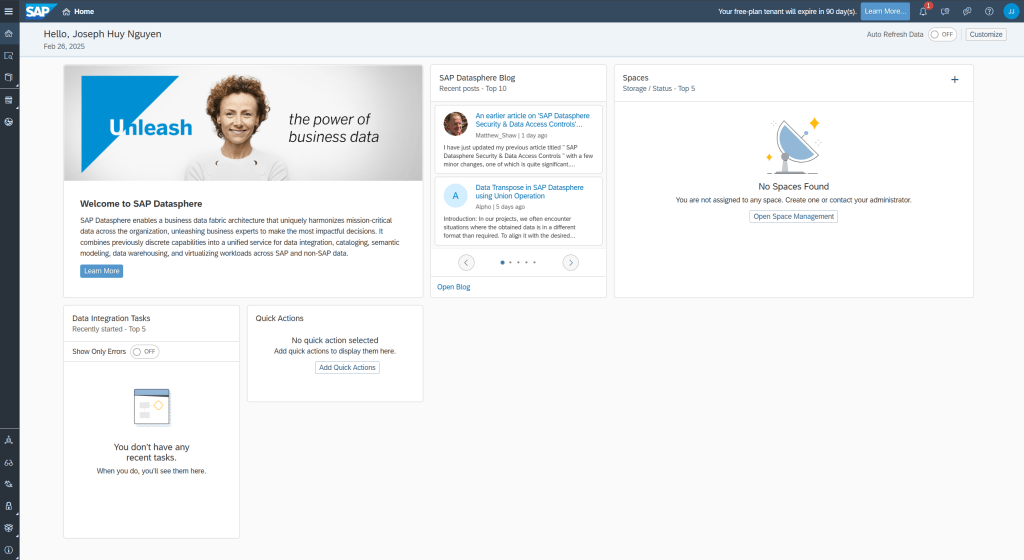
Task: Select the second blog carousel dot
Action: [510, 262]
